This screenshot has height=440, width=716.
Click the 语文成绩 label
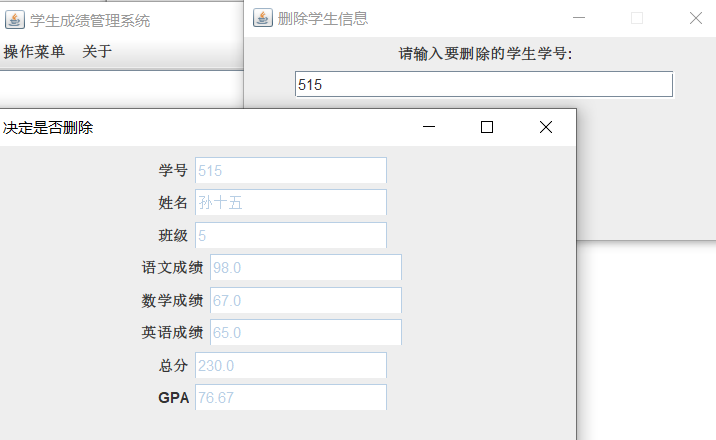(172, 267)
